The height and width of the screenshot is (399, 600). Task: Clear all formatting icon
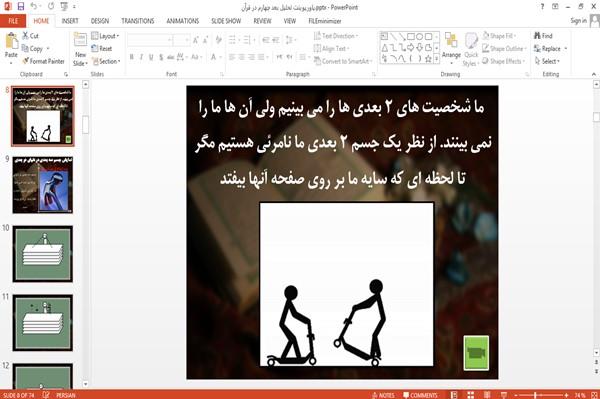(x=218, y=40)
